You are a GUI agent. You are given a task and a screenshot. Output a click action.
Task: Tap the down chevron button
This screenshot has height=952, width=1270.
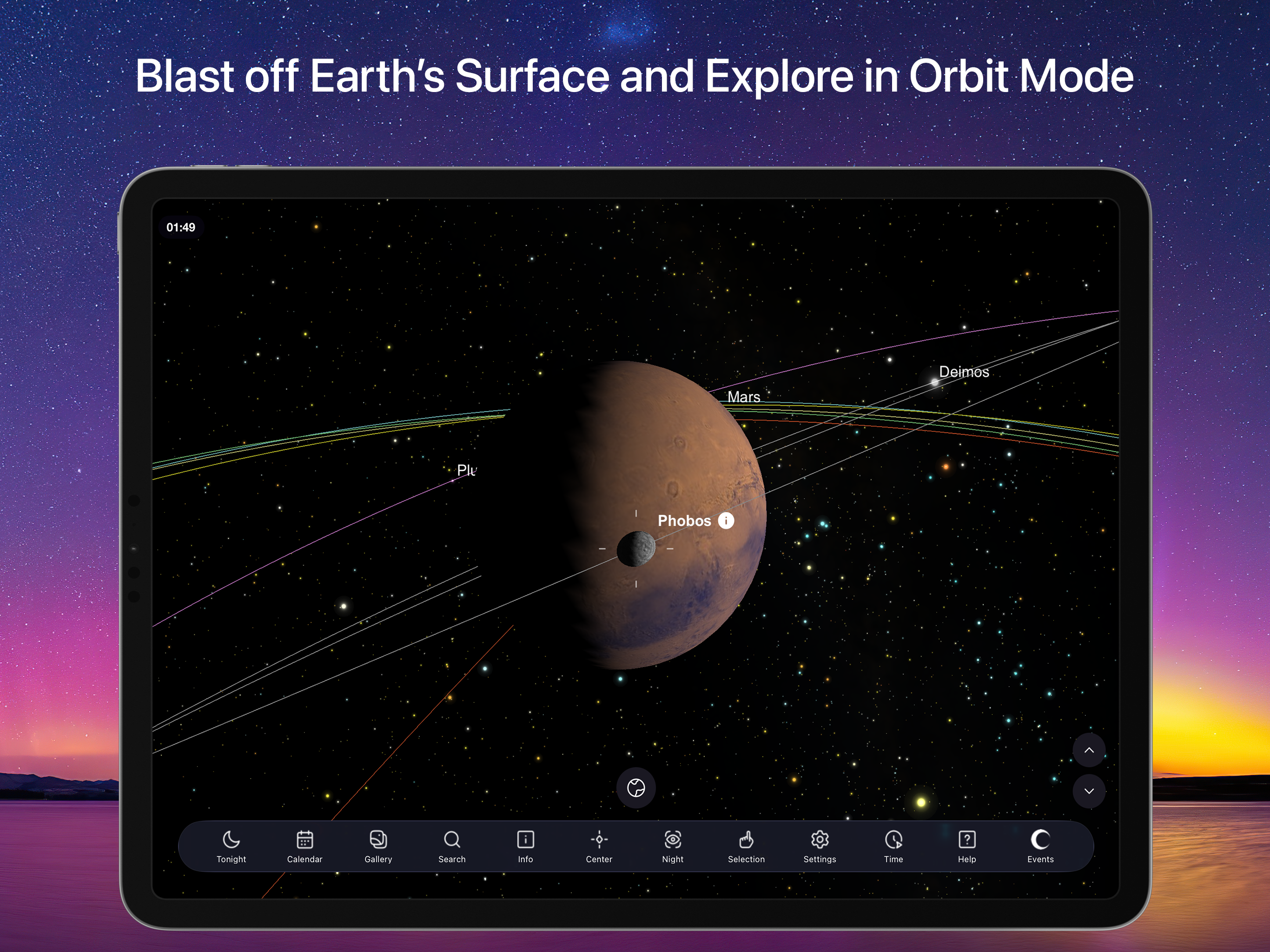[x=1089, y=791]
